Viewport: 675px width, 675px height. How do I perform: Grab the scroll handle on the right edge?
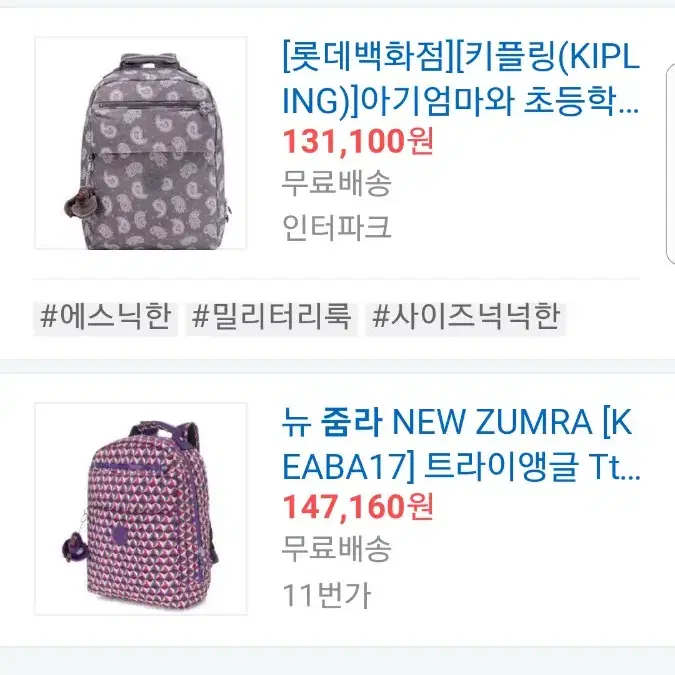tap(670, 164)
